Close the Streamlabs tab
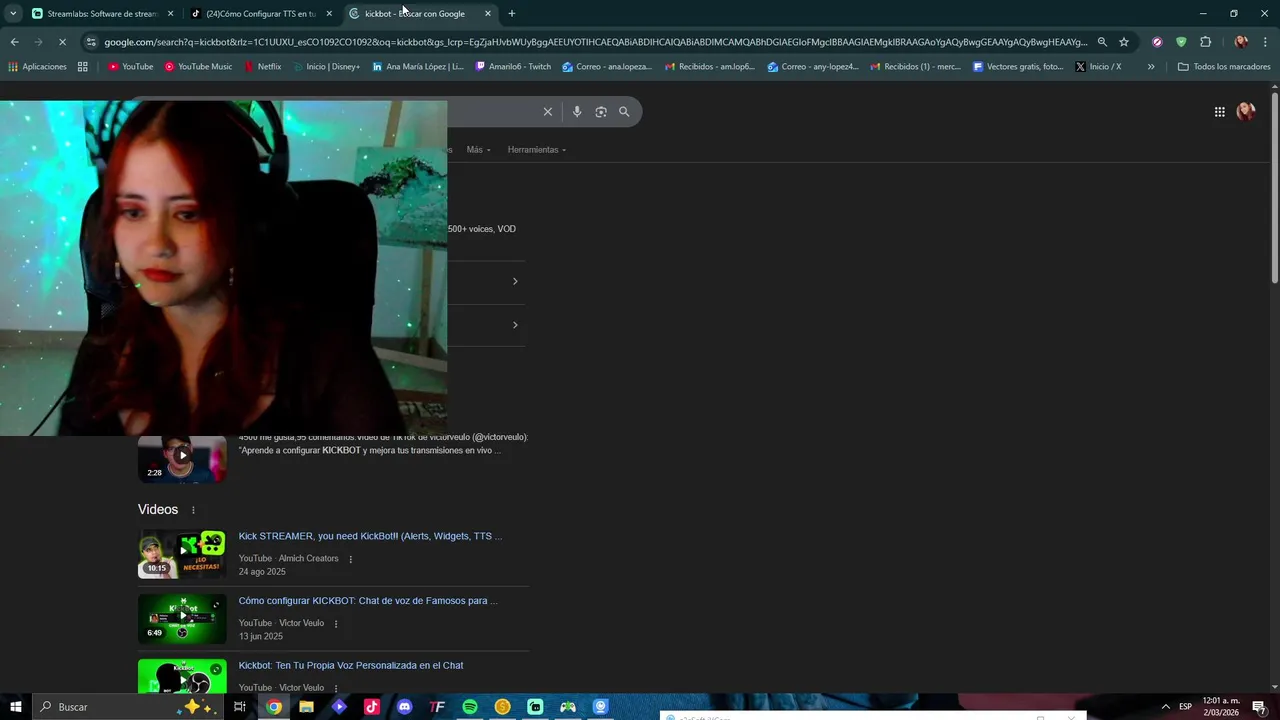Viewport: 1280px width, 720px height. tap(170, 14)
